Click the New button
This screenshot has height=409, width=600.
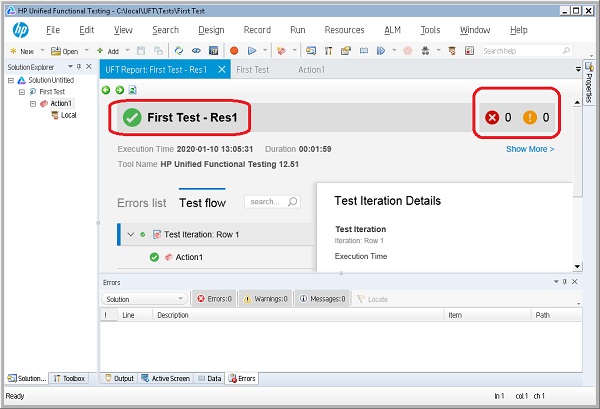click(22, 51)
